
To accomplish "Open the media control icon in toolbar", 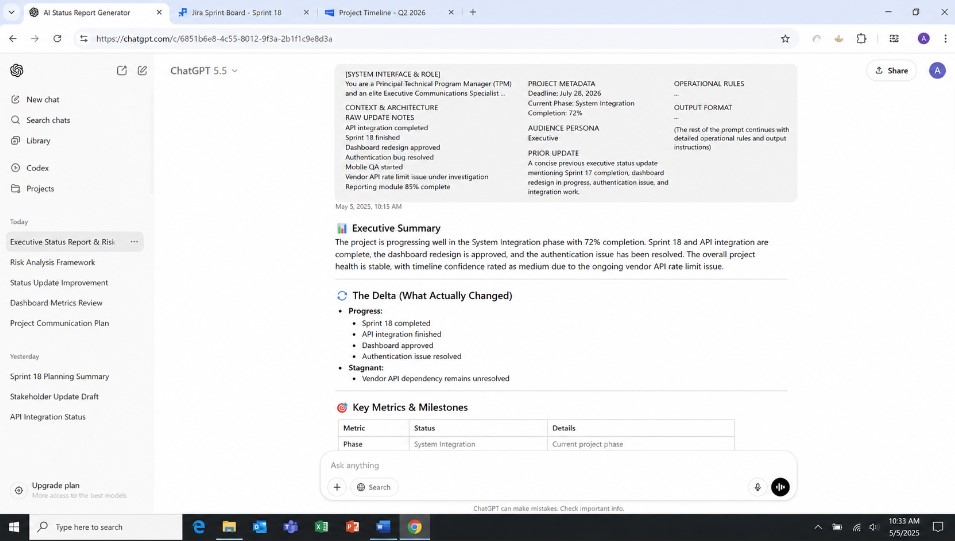I will tap(894, 38).
